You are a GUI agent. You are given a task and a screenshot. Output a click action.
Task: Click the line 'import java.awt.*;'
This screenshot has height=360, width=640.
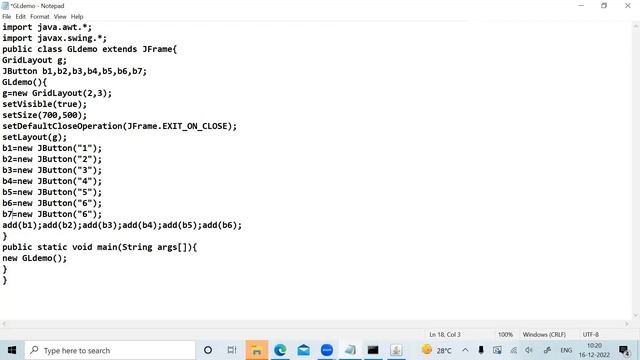[x=47, y=27]
